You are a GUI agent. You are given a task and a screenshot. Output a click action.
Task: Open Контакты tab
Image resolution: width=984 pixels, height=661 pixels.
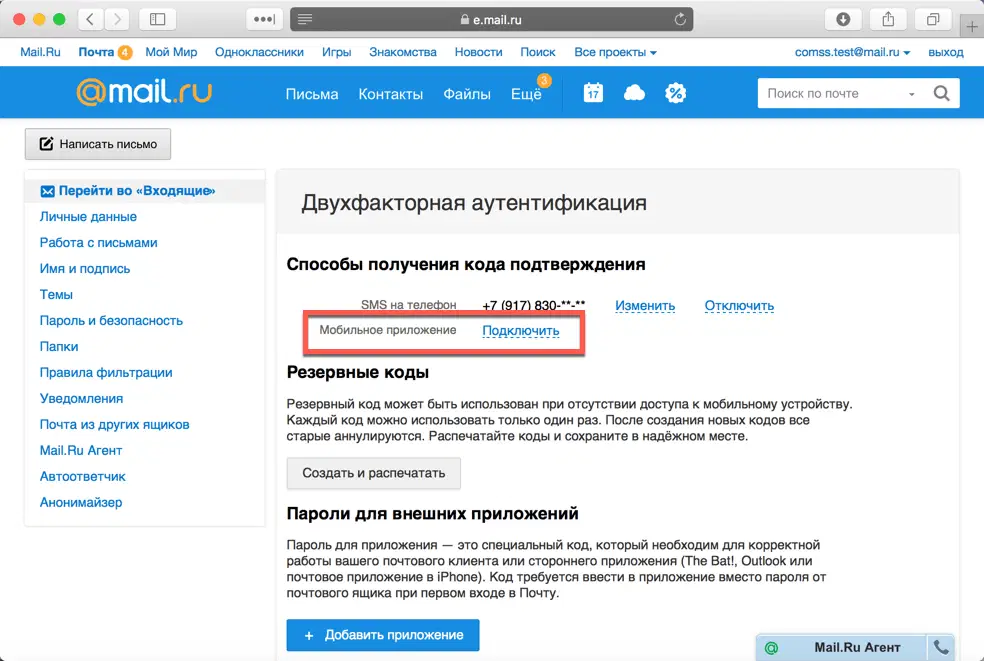coord(390,94)
